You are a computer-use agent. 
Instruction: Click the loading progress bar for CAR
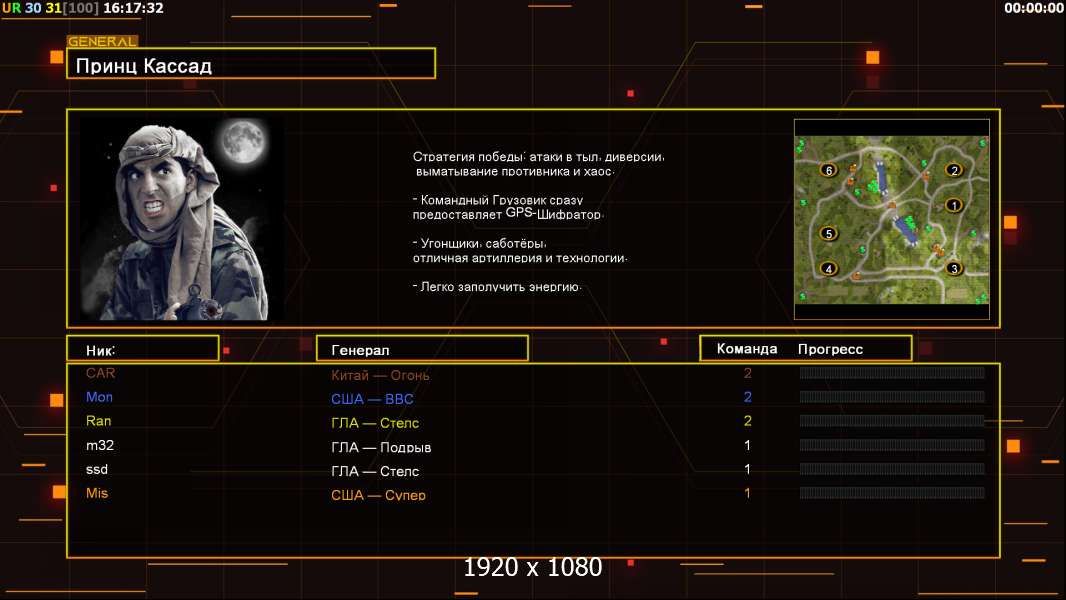[892, 372]
